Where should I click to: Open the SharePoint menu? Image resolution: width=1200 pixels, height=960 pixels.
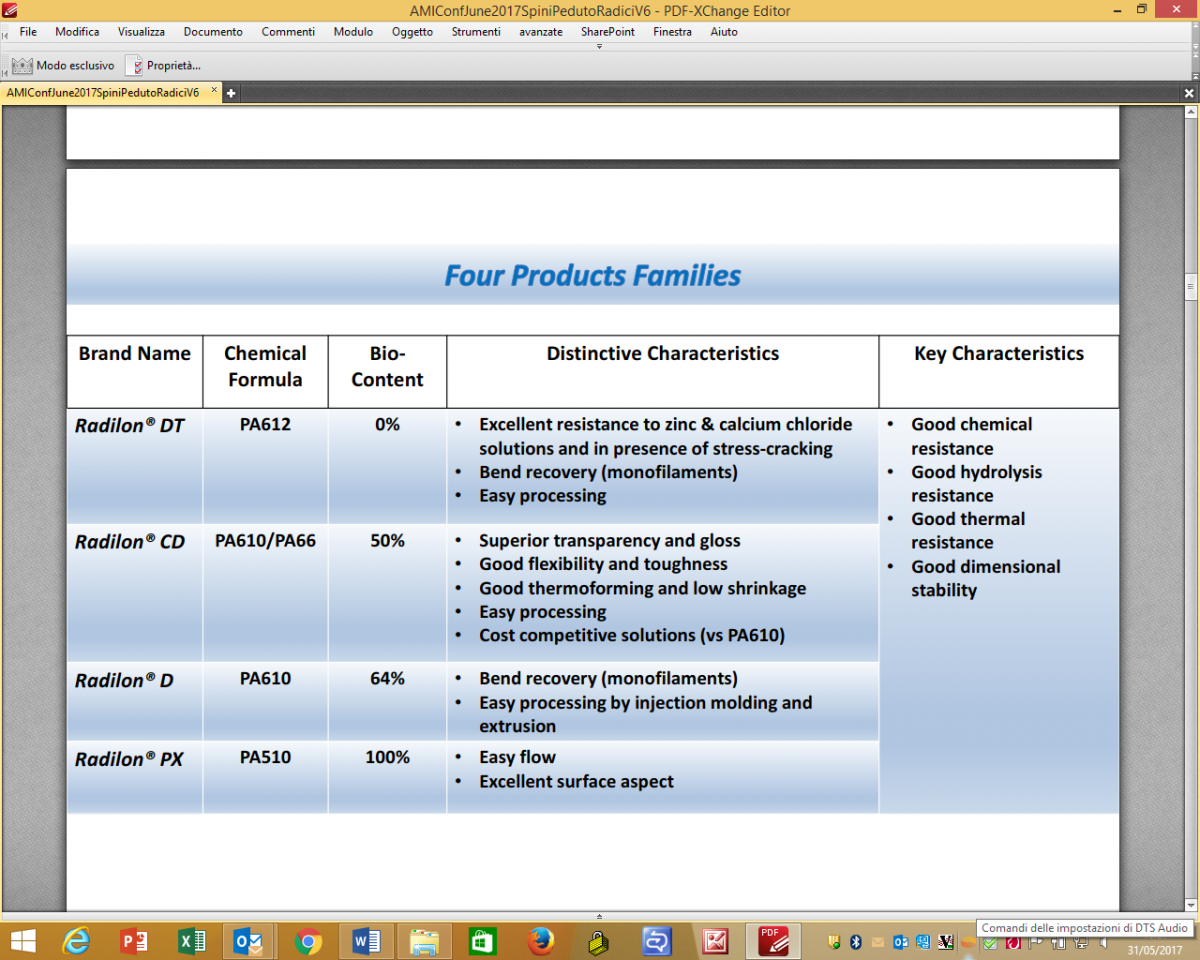coord(608,32)
